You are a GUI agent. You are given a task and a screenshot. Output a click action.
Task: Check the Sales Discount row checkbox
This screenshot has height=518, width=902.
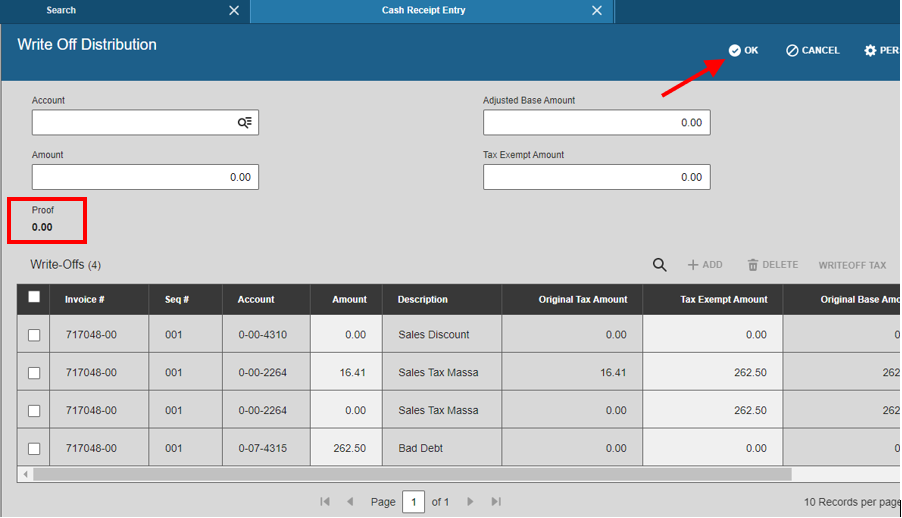(34, 335)
